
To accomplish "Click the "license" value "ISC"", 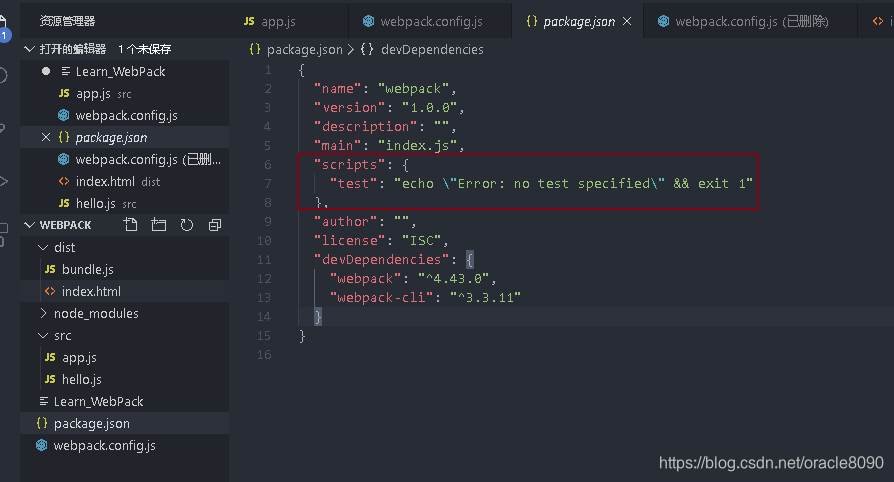I will point(421,240).
